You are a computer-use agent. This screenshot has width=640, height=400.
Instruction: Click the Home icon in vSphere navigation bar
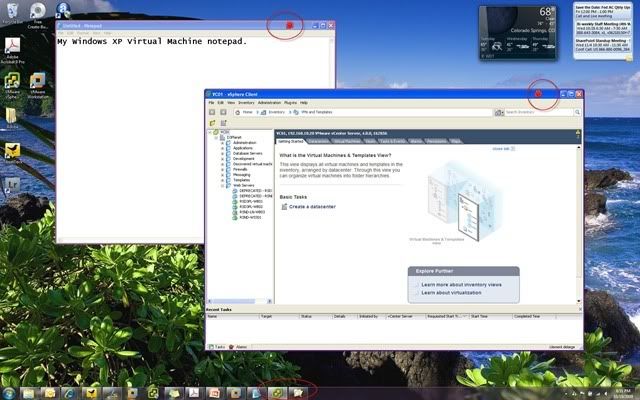coord(238,112)
